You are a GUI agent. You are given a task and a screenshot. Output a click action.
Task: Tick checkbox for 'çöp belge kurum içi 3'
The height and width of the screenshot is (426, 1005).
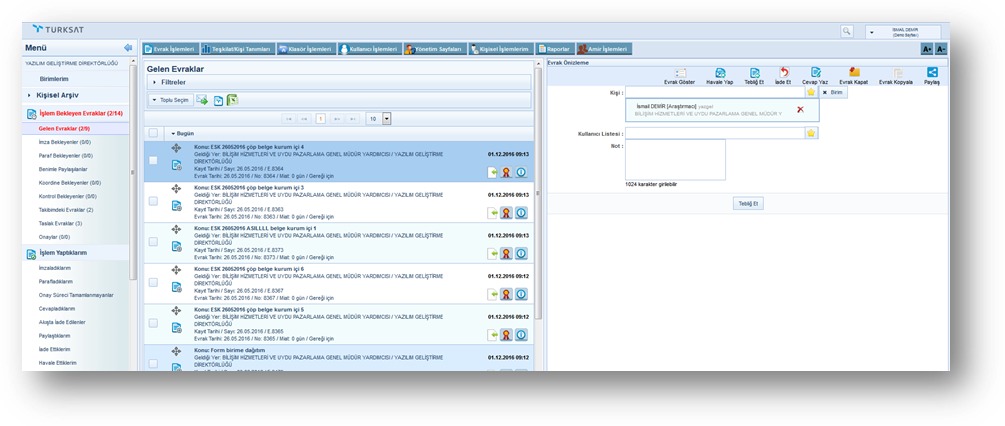153,201
